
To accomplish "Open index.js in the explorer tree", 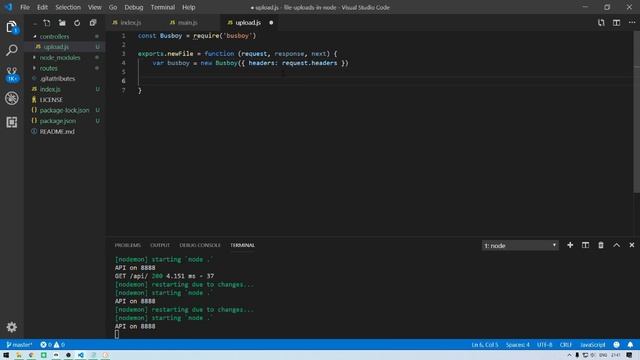I will point(50,89).
